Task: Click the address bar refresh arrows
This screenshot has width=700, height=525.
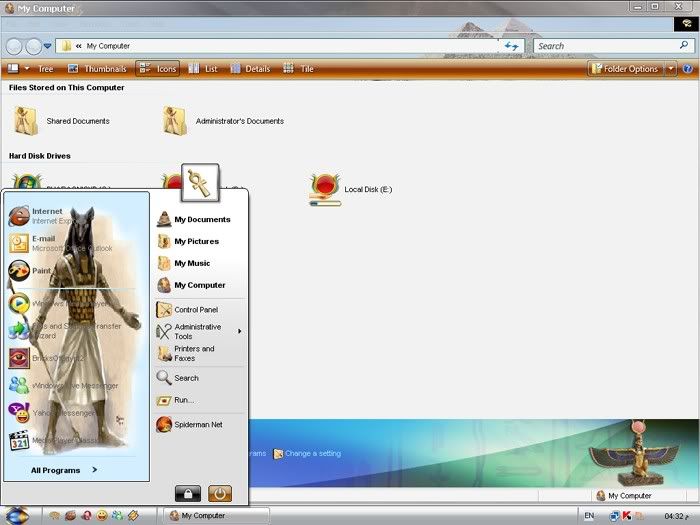Action: click(x=512, y=46)
